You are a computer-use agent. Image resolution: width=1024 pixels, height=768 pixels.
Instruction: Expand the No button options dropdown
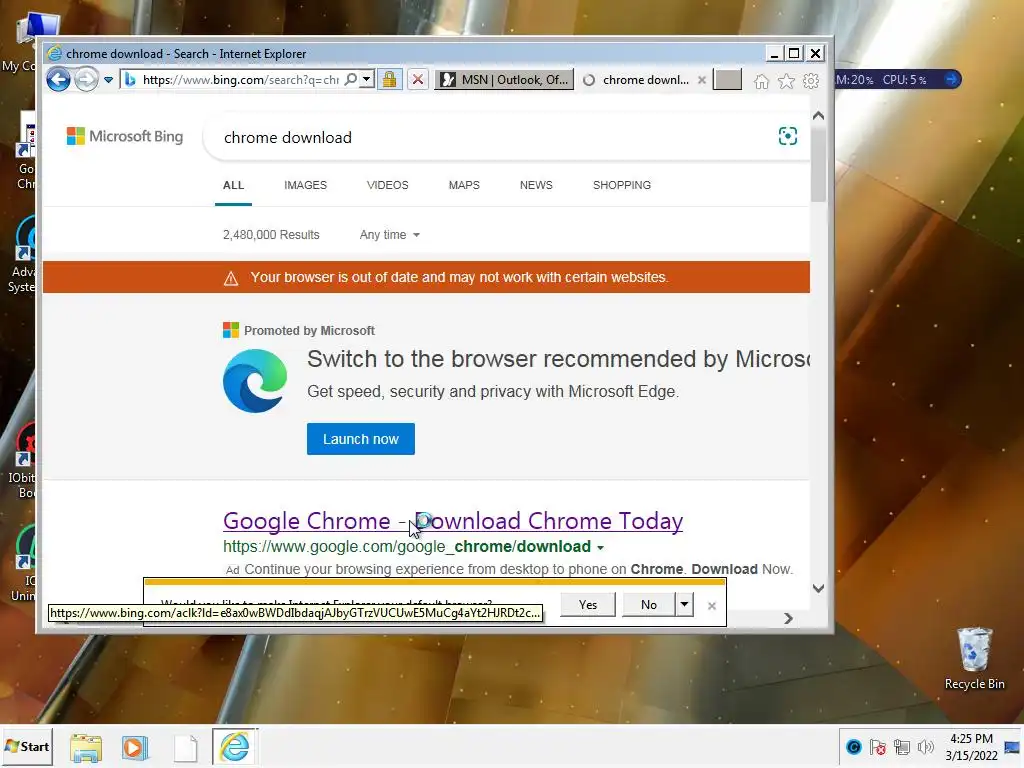tap(684, 605)
